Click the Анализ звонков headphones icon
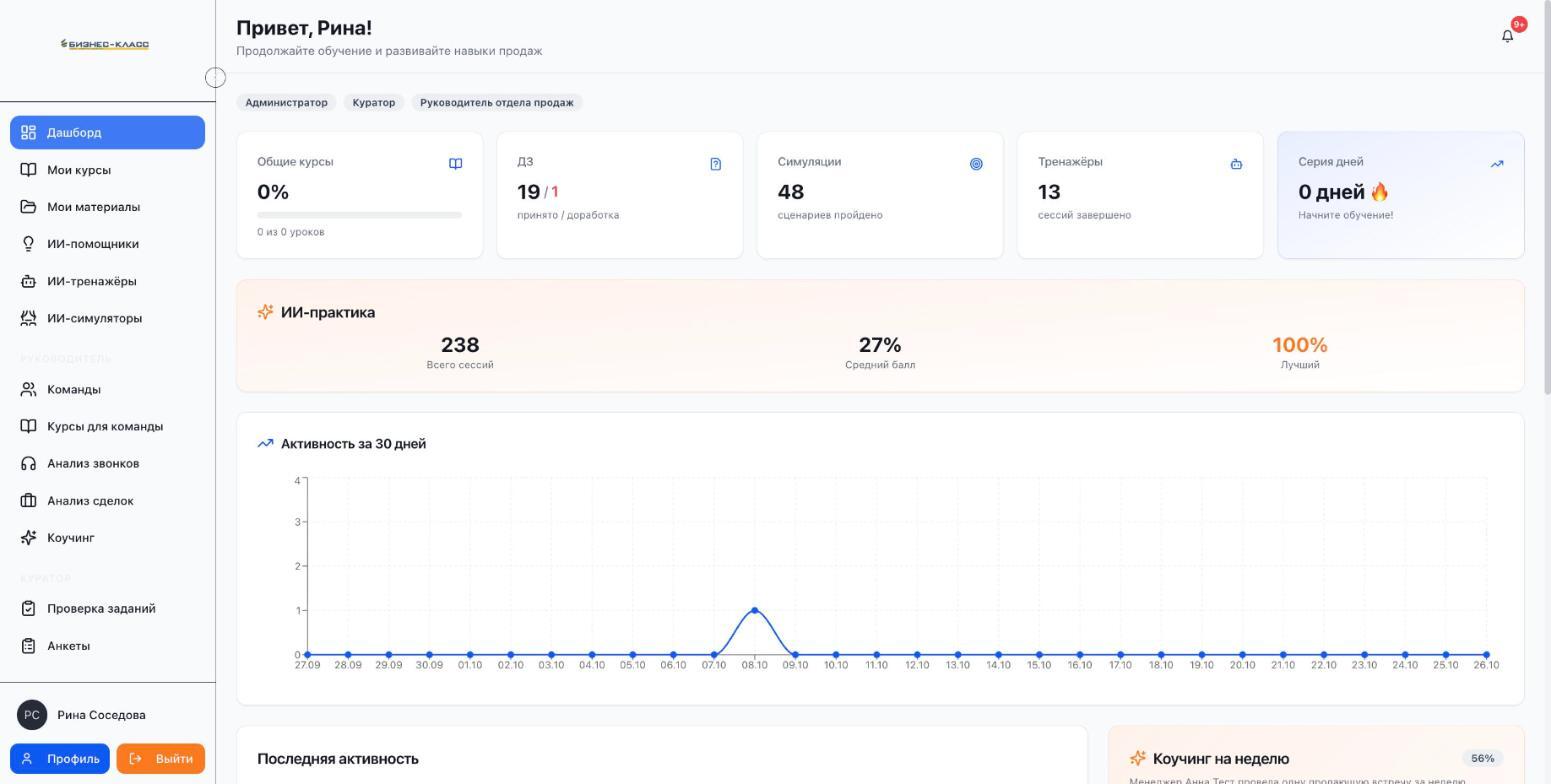 [x=28, y=463]
